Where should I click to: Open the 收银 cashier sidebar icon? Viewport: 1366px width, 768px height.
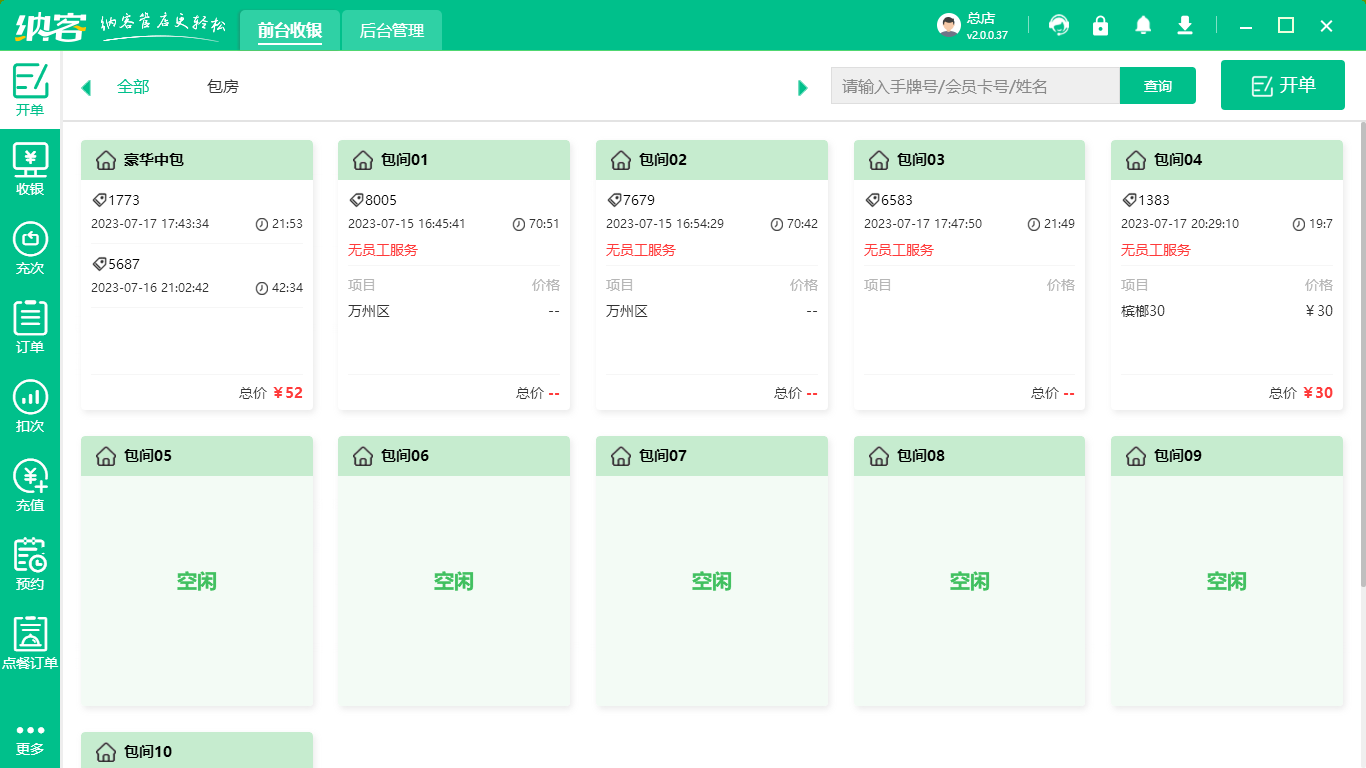tap(30, 169)
